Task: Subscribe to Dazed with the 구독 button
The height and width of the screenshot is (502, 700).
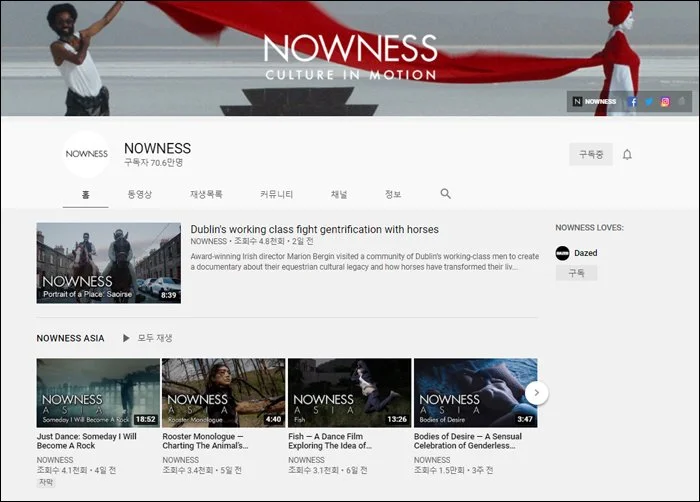Action: 576,273
